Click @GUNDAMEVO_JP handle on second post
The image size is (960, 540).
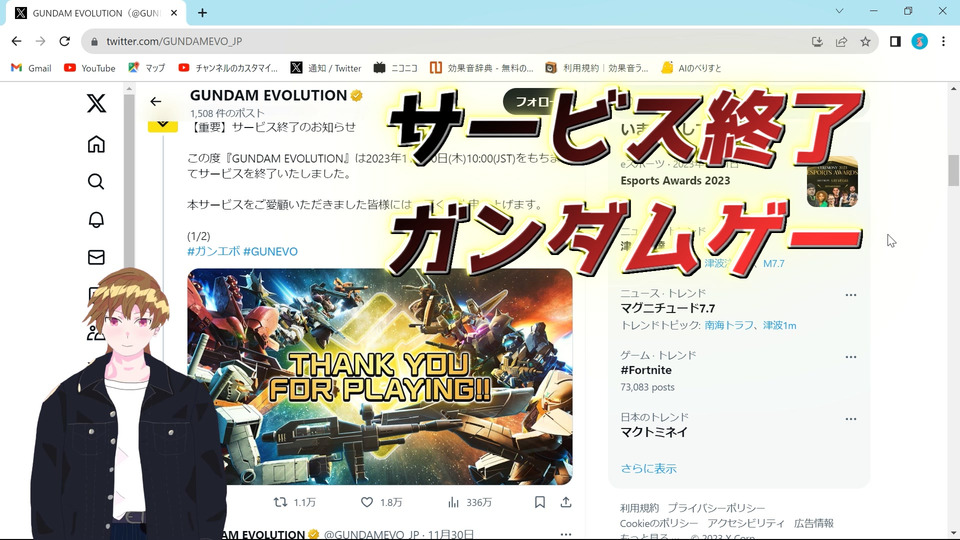(x=372, y=534)
